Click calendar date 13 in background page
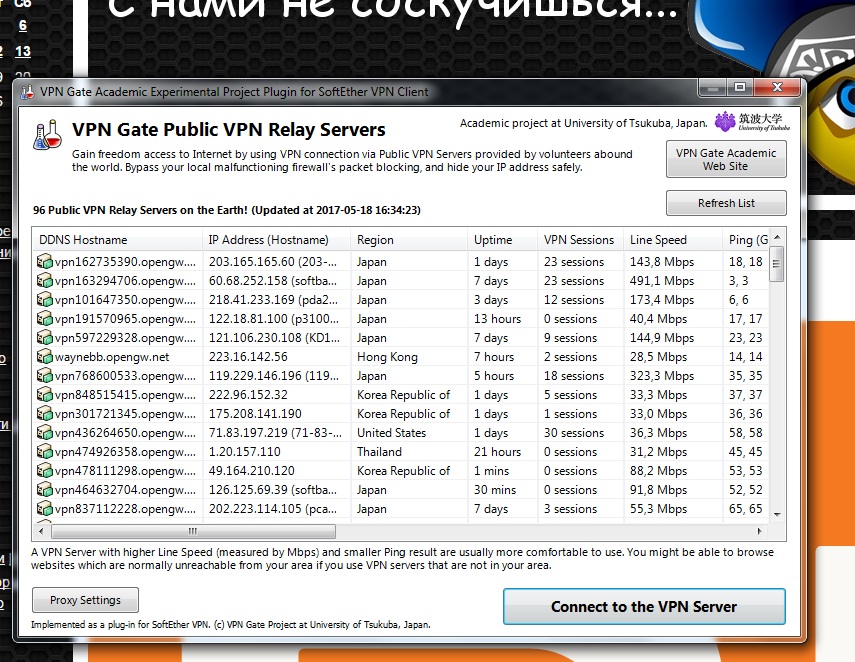The image size is (855, 662). (23, 51)
